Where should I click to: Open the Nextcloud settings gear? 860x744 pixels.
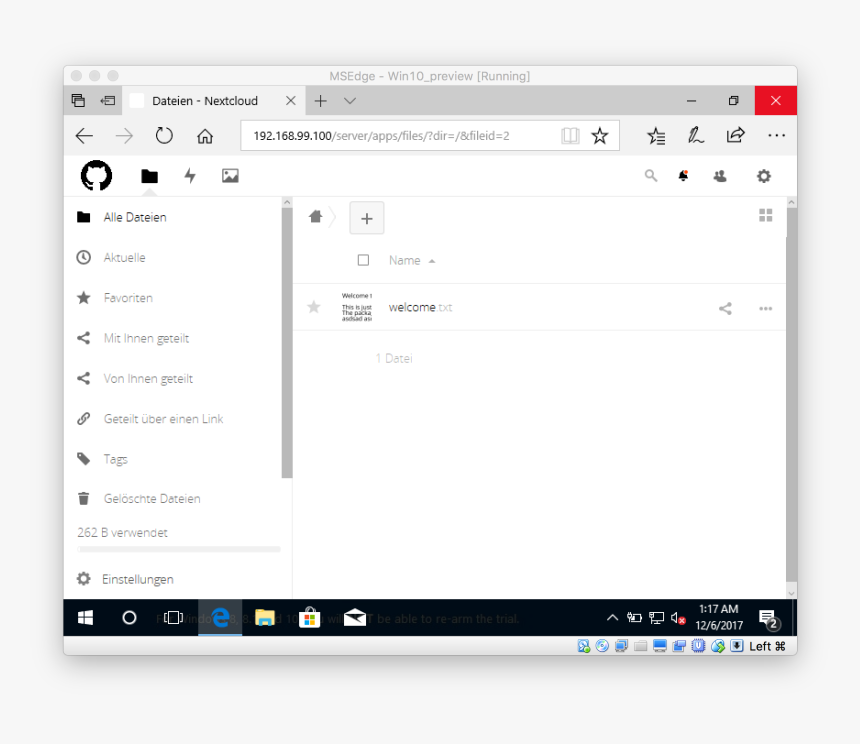[x=763, y=176]
